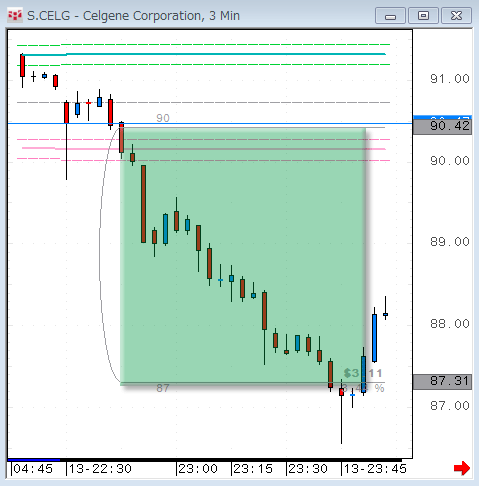
Task: Minimize the S.CELG chart window
Action: [x=390, y=16]
